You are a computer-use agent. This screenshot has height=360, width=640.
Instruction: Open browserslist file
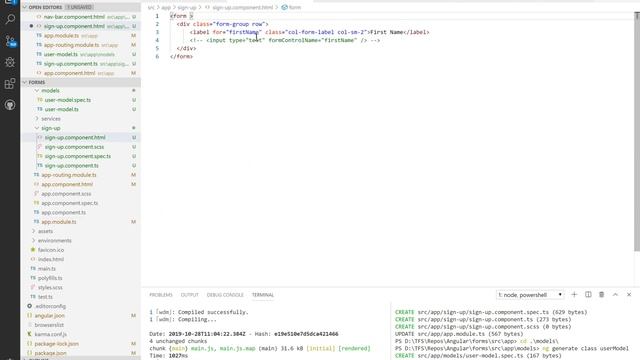pyautogui.click(x=80, y=325)
